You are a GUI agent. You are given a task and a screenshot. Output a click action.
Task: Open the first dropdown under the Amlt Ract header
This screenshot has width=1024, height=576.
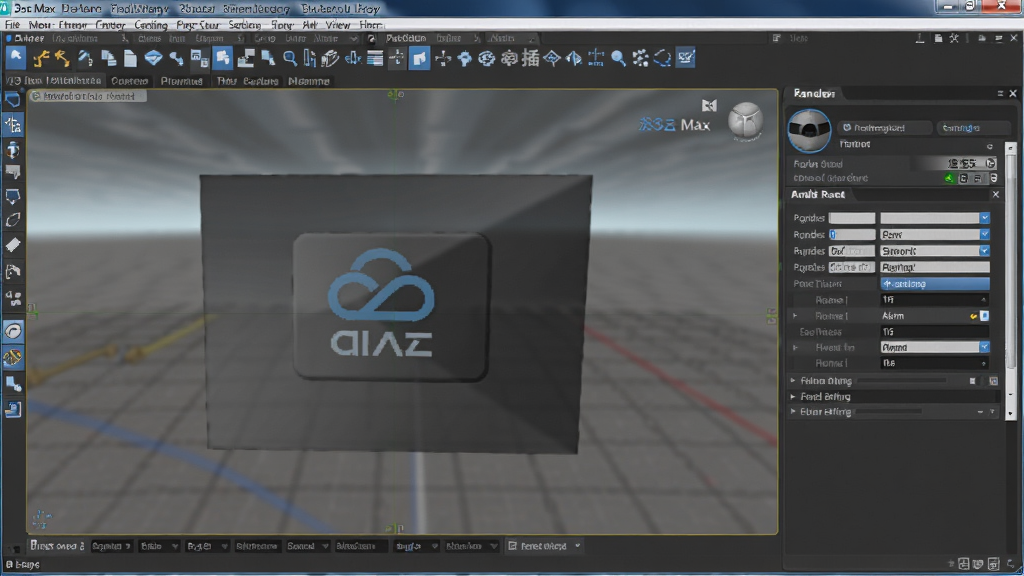[x=935, y=218]
